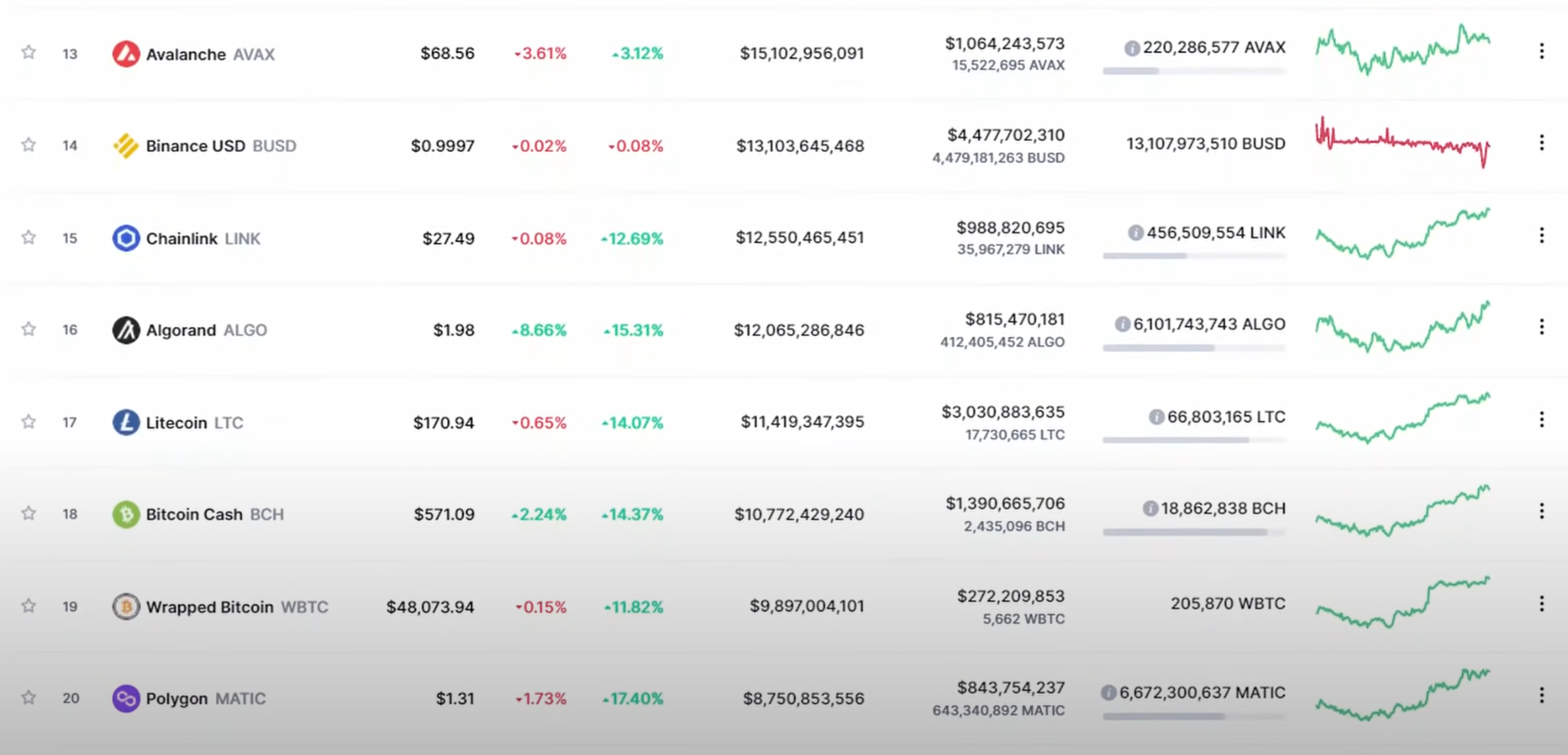Show info for AVAX circulating supply
Screen dimensions: 1568x755
1132,48
